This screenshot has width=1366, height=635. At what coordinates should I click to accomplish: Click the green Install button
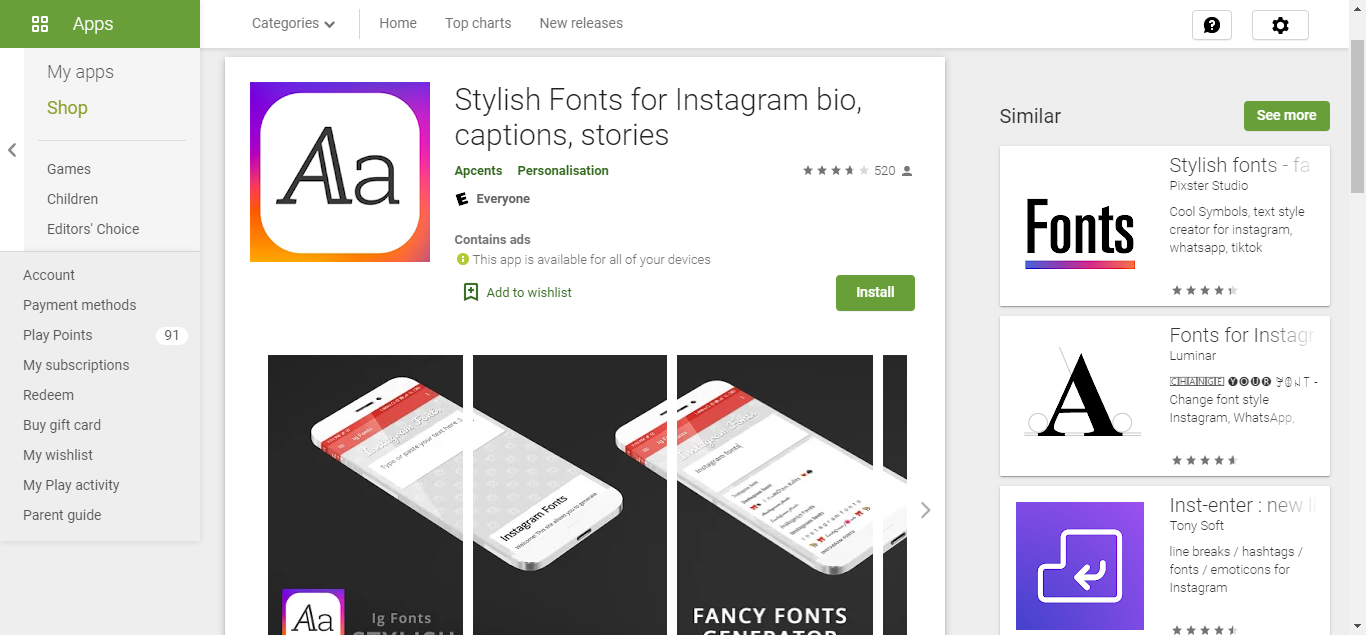point(875,292)
